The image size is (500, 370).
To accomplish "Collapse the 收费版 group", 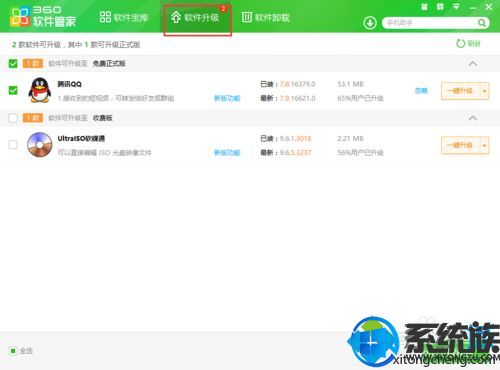I will [472, 118].
